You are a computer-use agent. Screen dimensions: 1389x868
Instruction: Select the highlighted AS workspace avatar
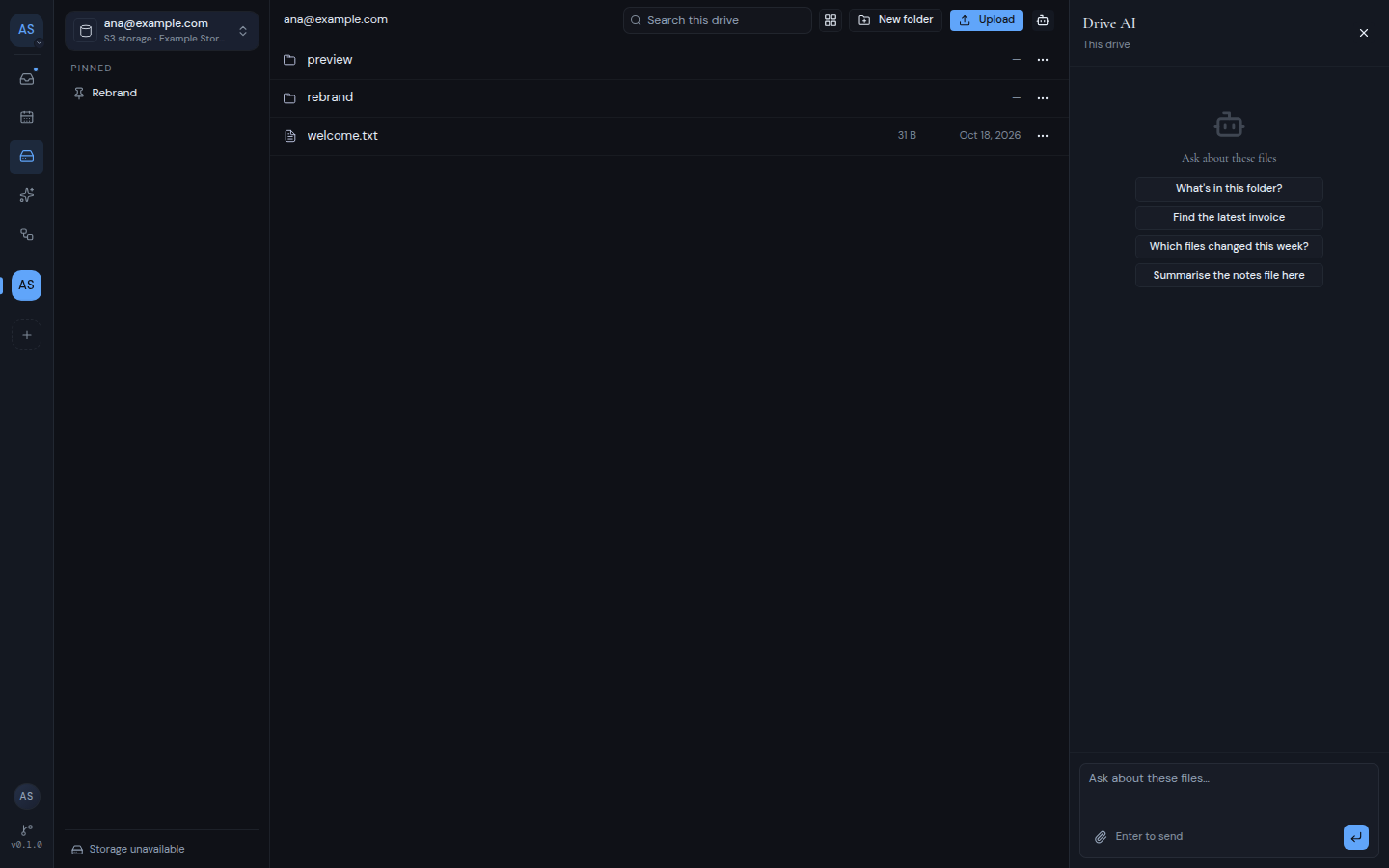[27, 285]
